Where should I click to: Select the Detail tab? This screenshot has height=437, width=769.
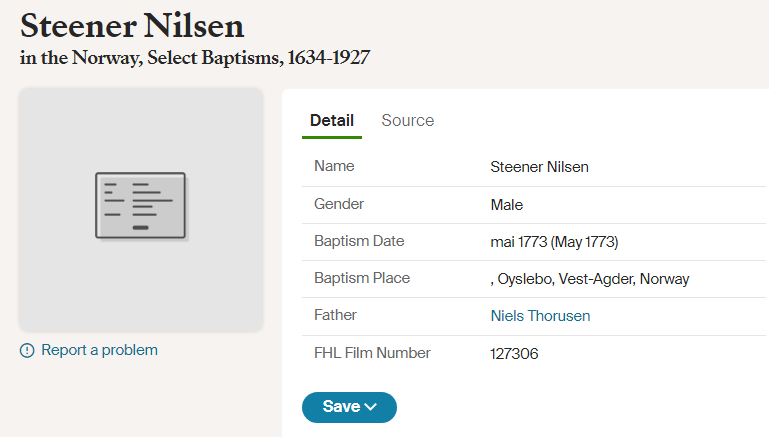pyautogui.click(x=332, y=120)
